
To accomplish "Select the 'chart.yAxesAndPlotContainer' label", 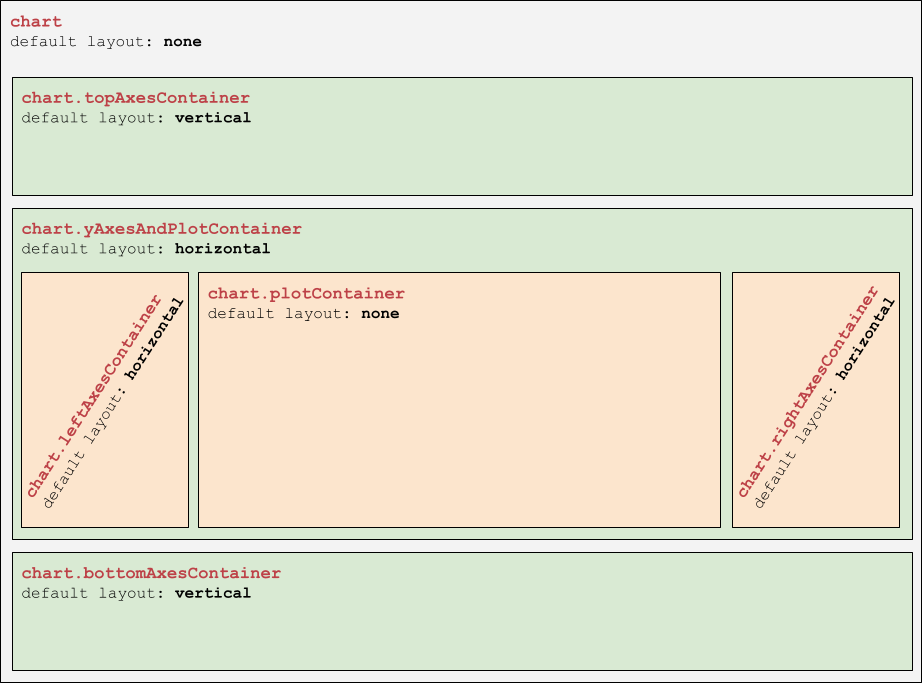I will 162,229.
